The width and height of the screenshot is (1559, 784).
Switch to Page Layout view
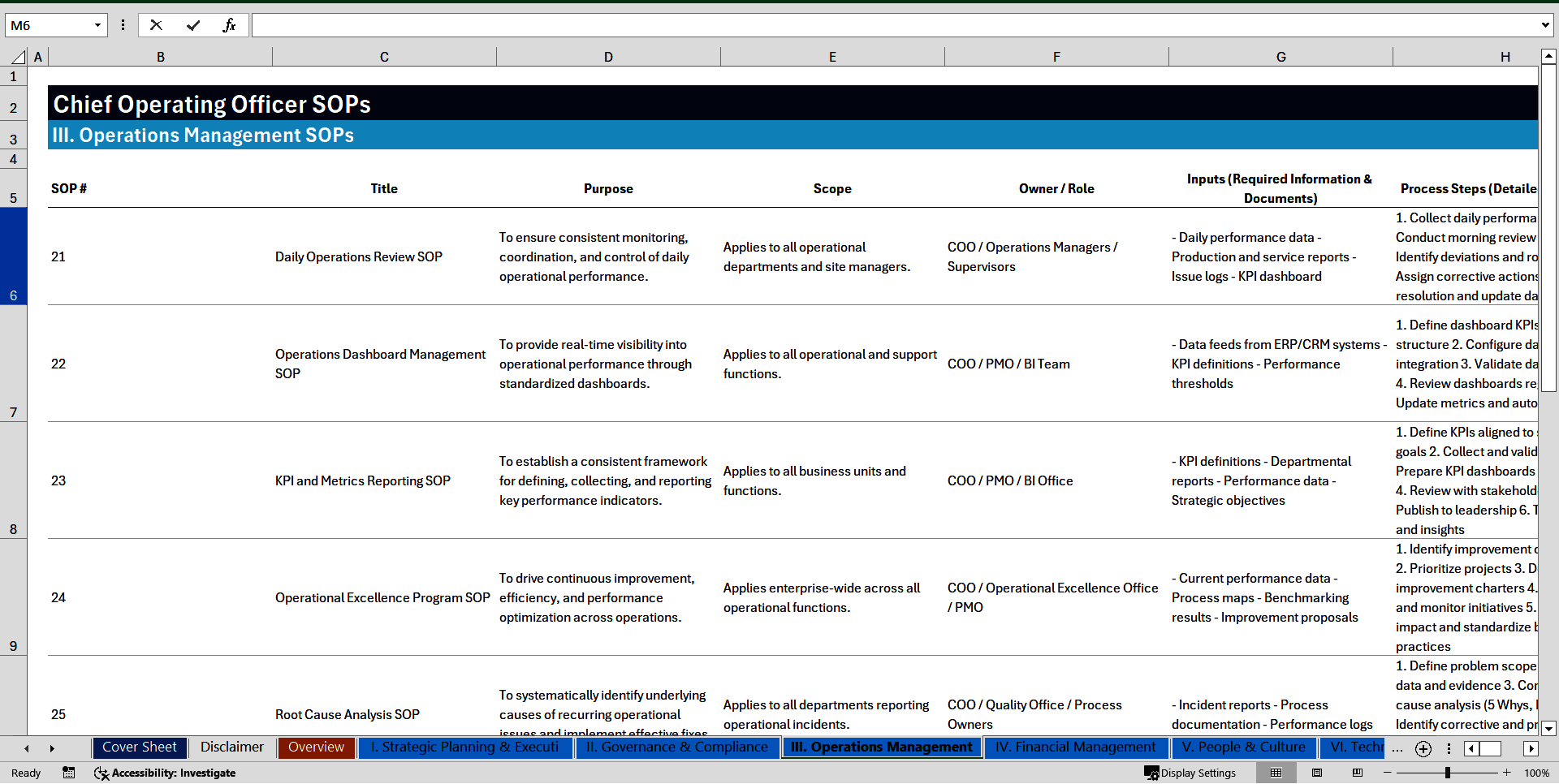[1317, 773]
